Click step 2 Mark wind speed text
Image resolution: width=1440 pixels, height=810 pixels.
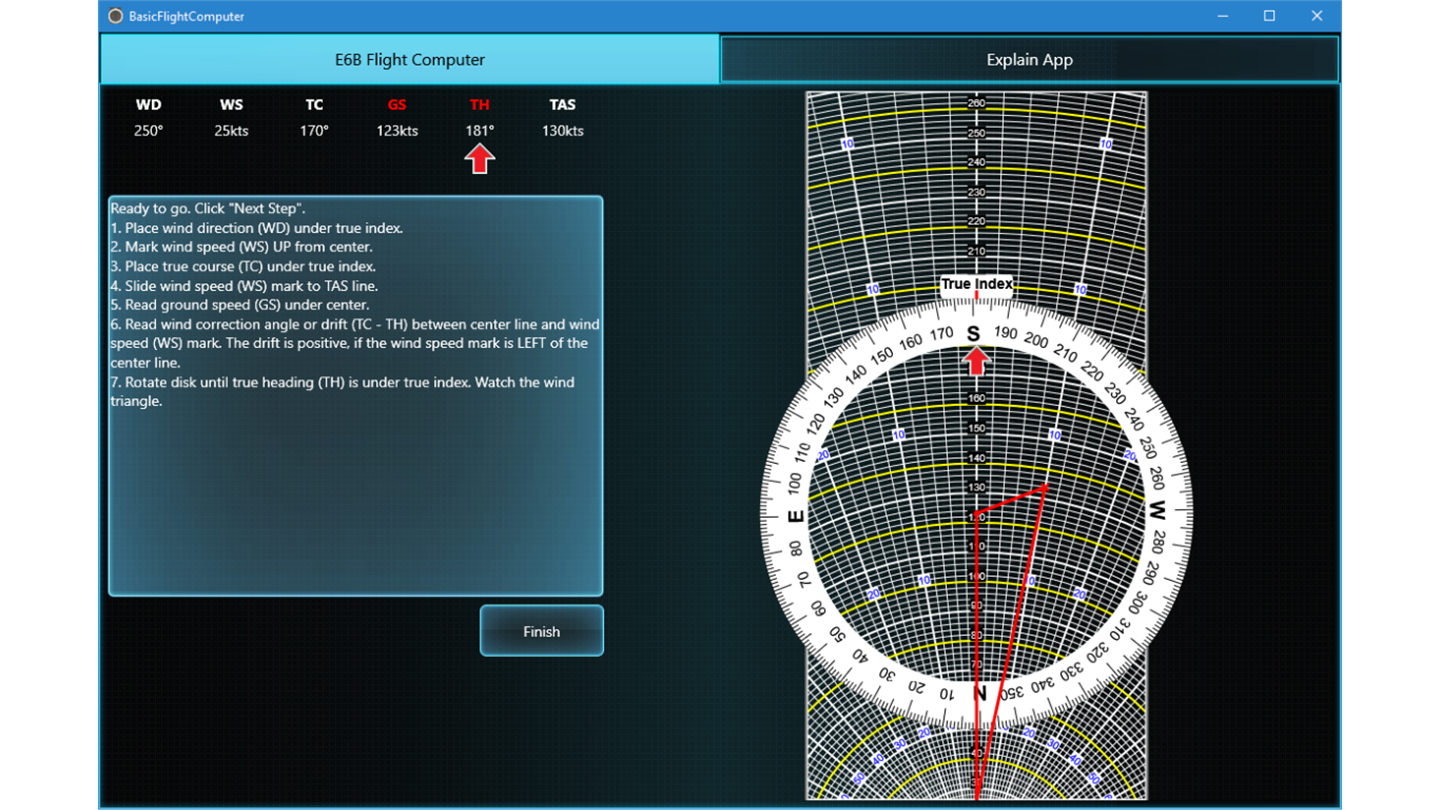[x=241, y=247]
